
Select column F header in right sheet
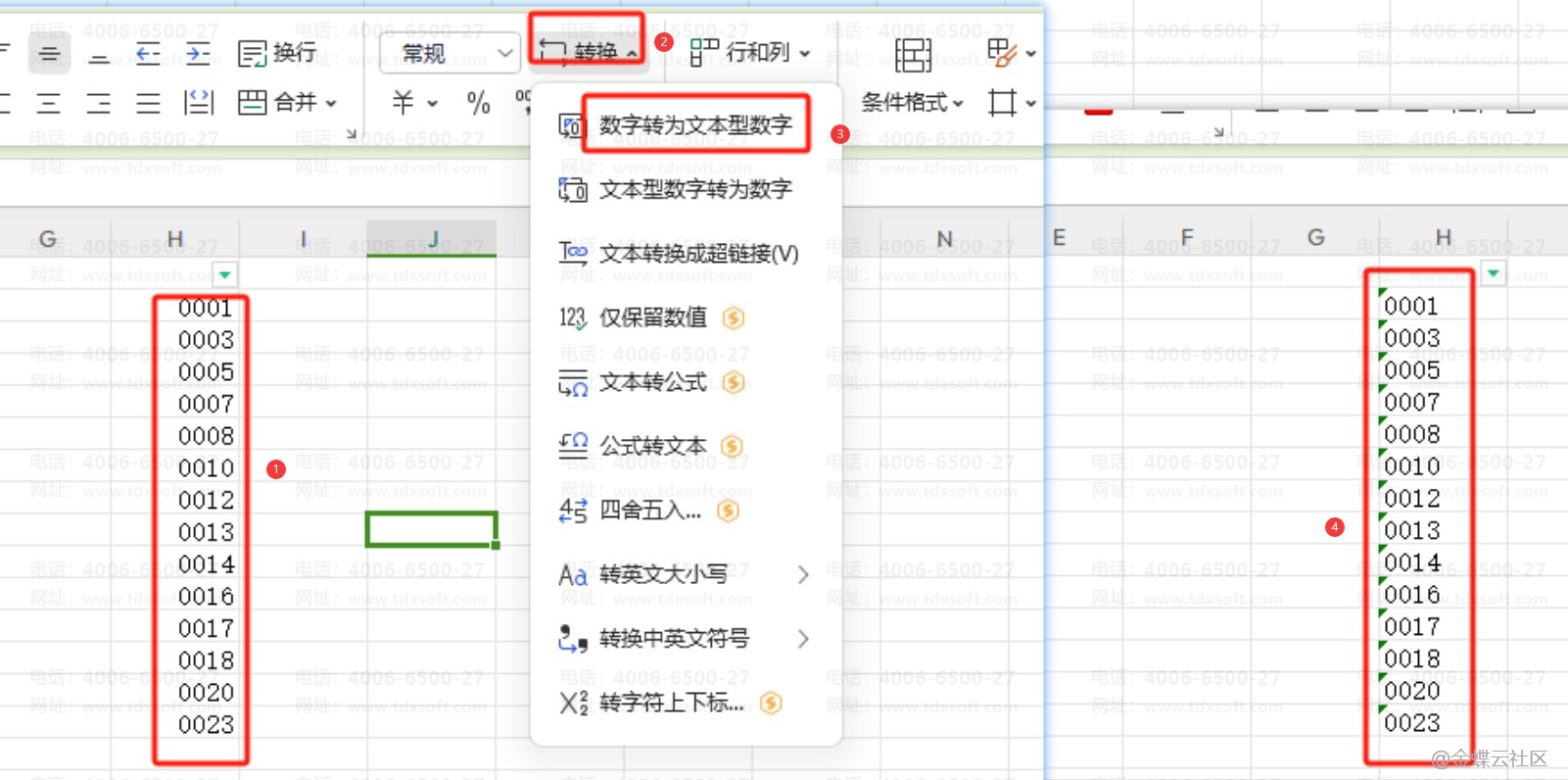[1187, 238]
